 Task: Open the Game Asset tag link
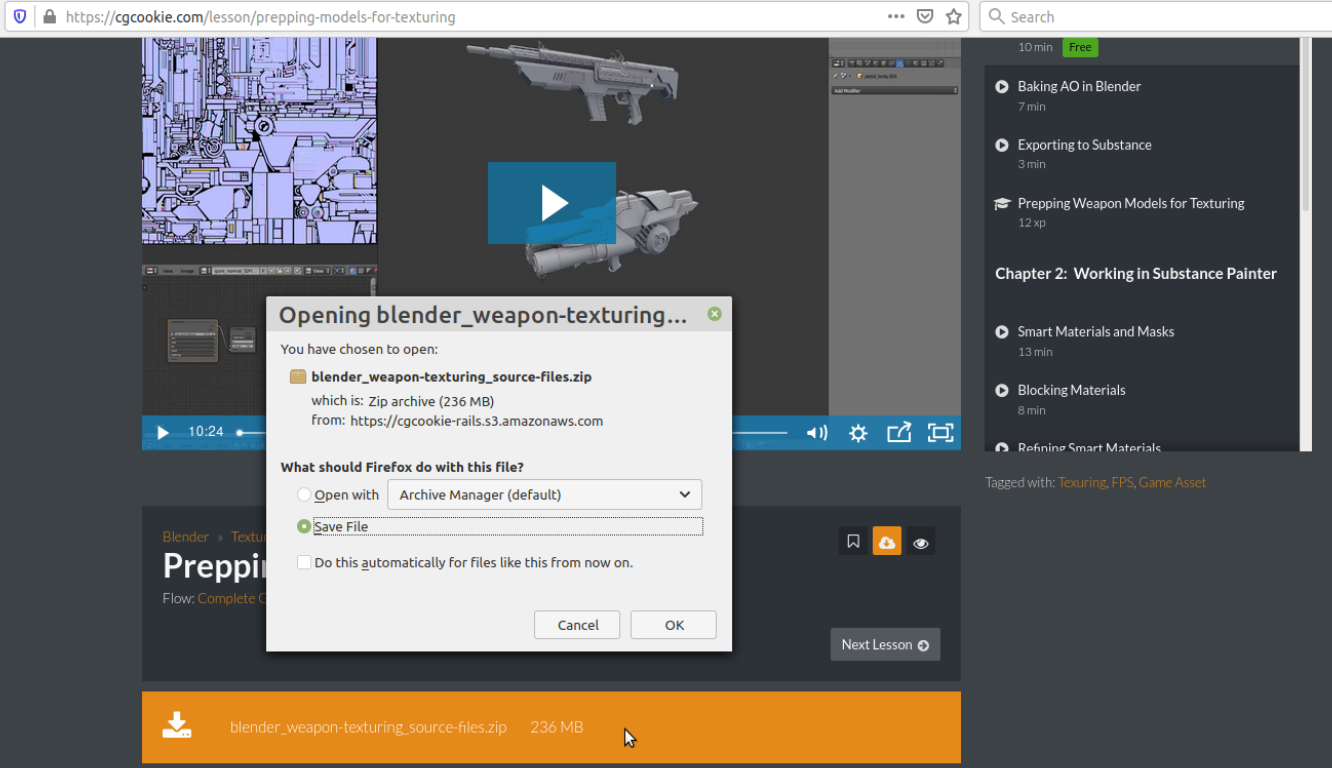point(1172,482)
